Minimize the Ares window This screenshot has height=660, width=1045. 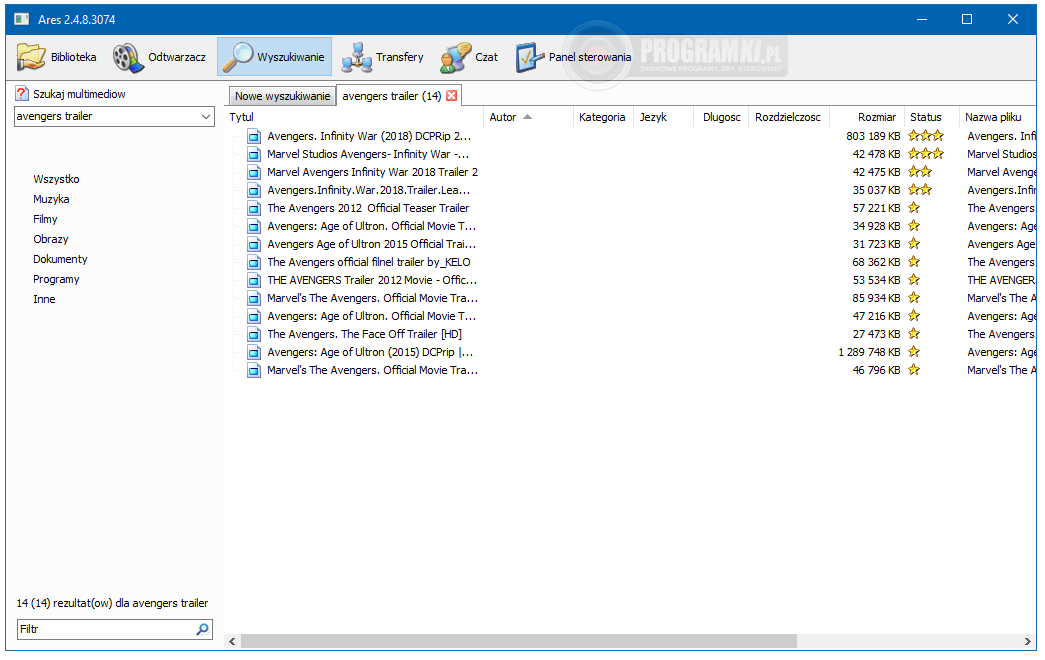pos(922,19)
